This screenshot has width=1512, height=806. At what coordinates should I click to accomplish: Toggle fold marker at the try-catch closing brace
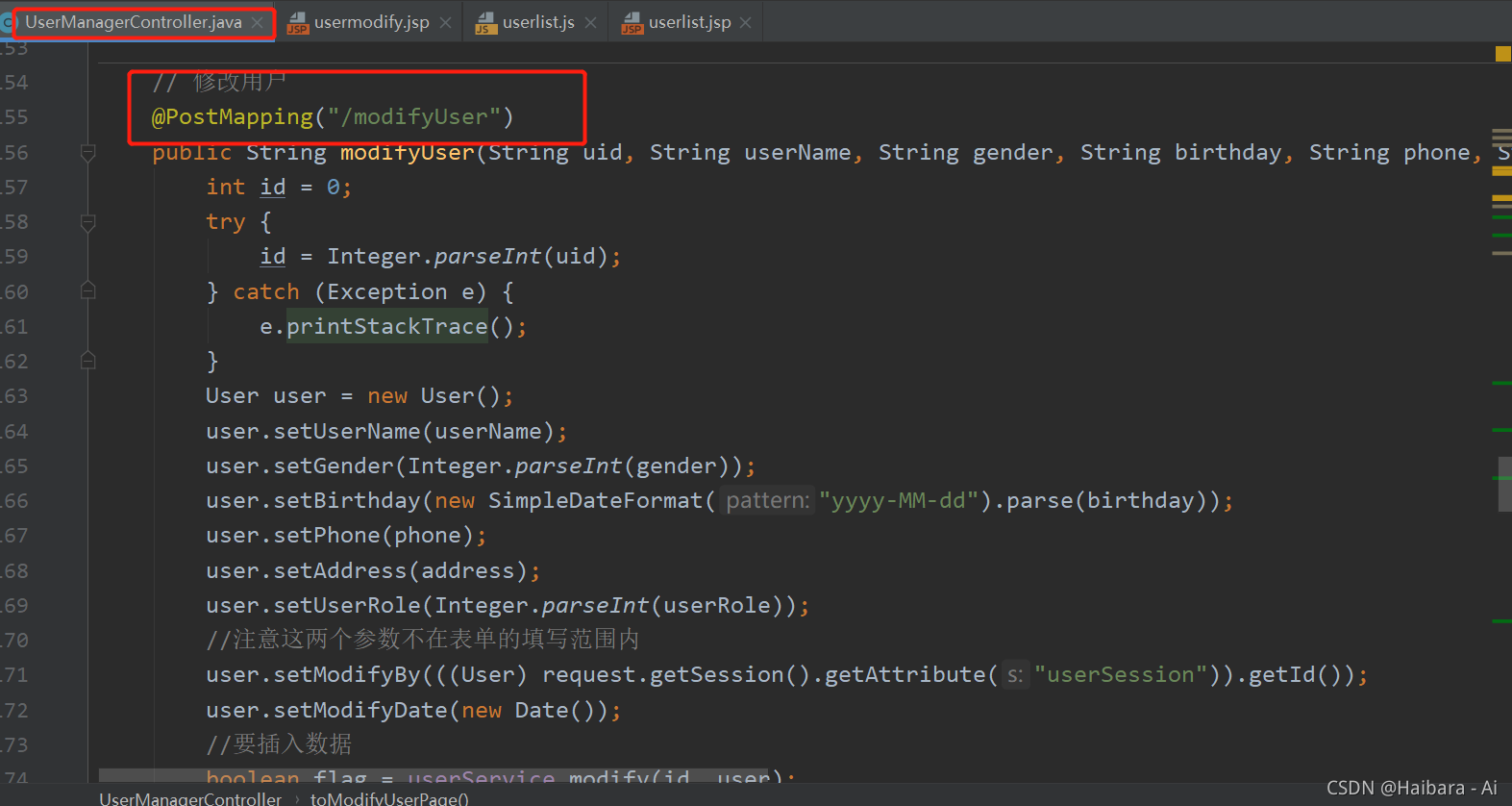coord(87,361)
